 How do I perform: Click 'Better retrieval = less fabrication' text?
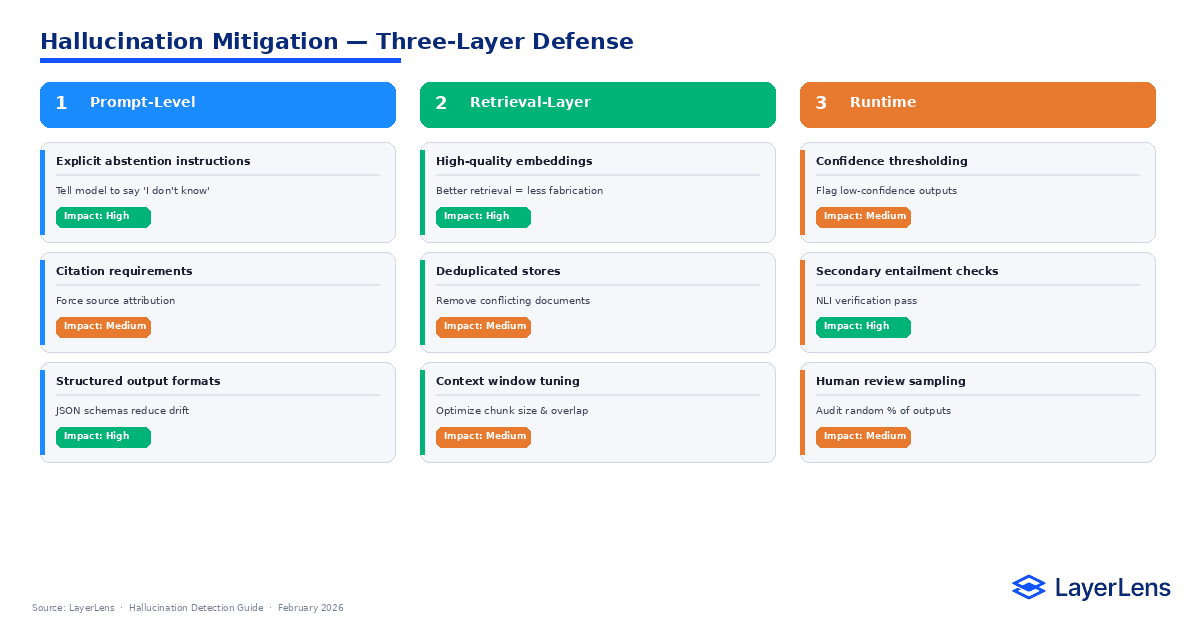519,191
